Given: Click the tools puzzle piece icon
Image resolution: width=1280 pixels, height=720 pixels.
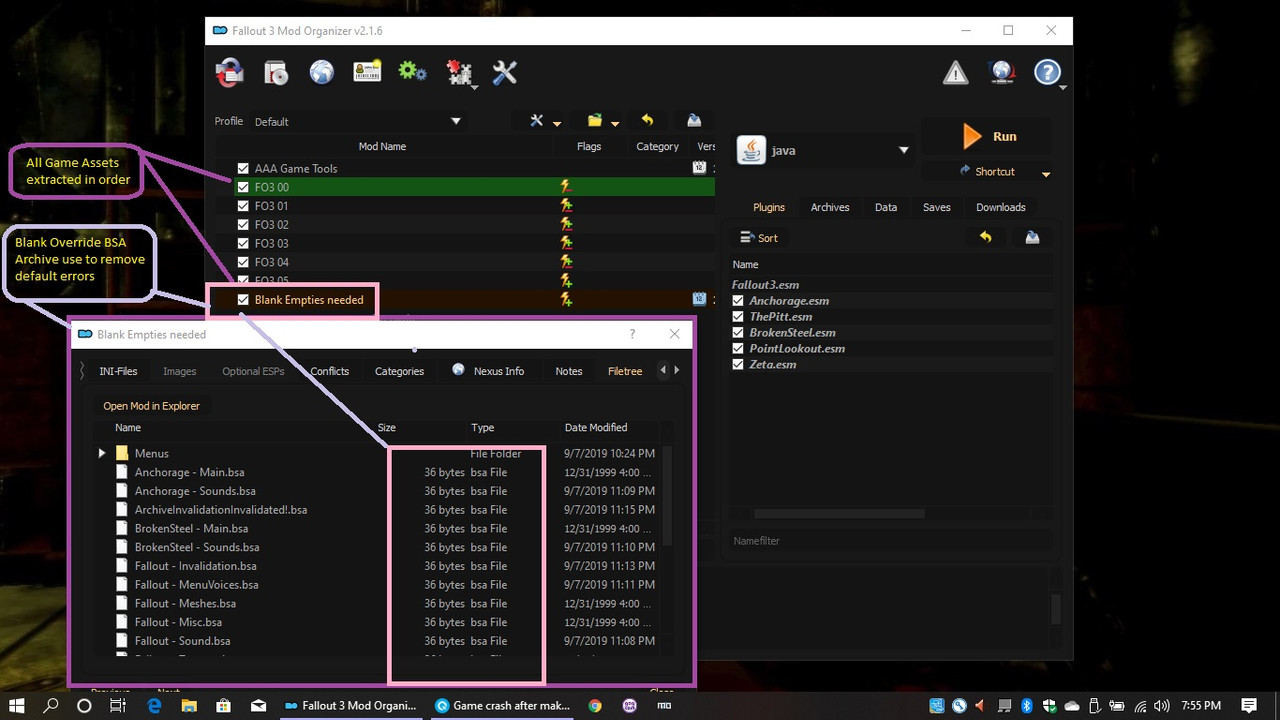Looking at the screenshot, I should point(459,72).
